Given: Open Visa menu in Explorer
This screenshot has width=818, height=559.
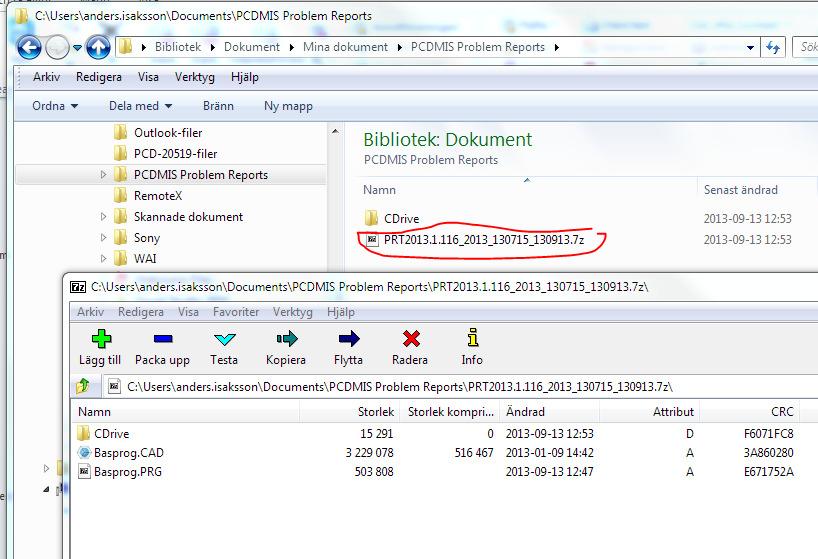Looking at the screenshot, I should click(148, 77).
